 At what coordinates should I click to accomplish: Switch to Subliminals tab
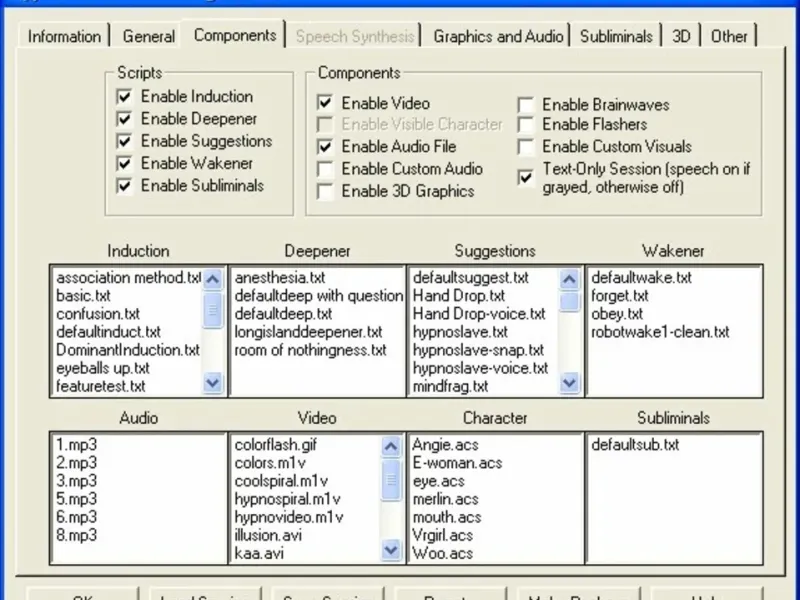(616, 36)
